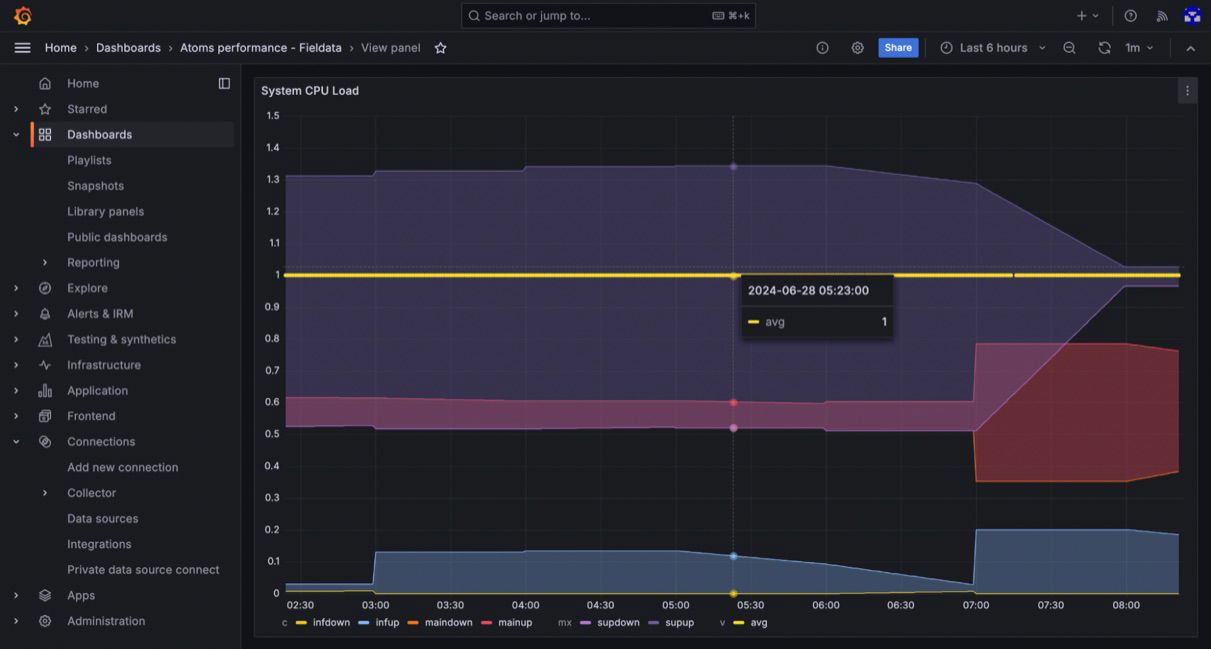Viewport: 1211px width, 649px height.
Task: Expand the Alerts & IRM chevron
Action: 16,314
